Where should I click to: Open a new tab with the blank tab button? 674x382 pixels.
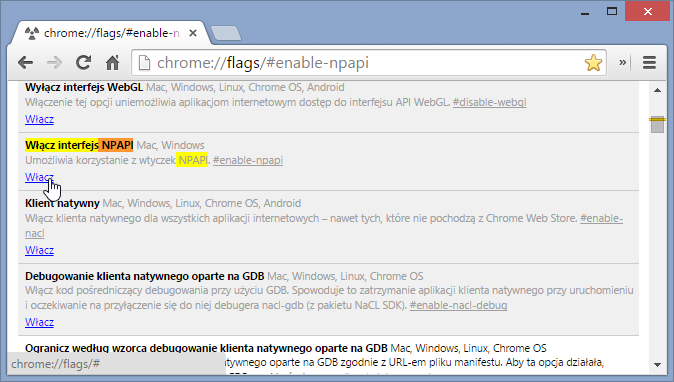coord(226,33)
